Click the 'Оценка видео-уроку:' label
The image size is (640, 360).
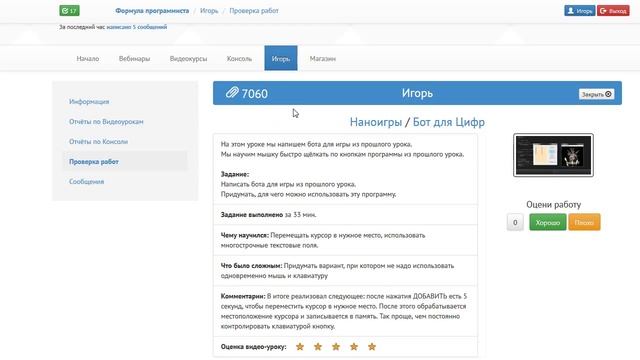[x=253, y=347]
